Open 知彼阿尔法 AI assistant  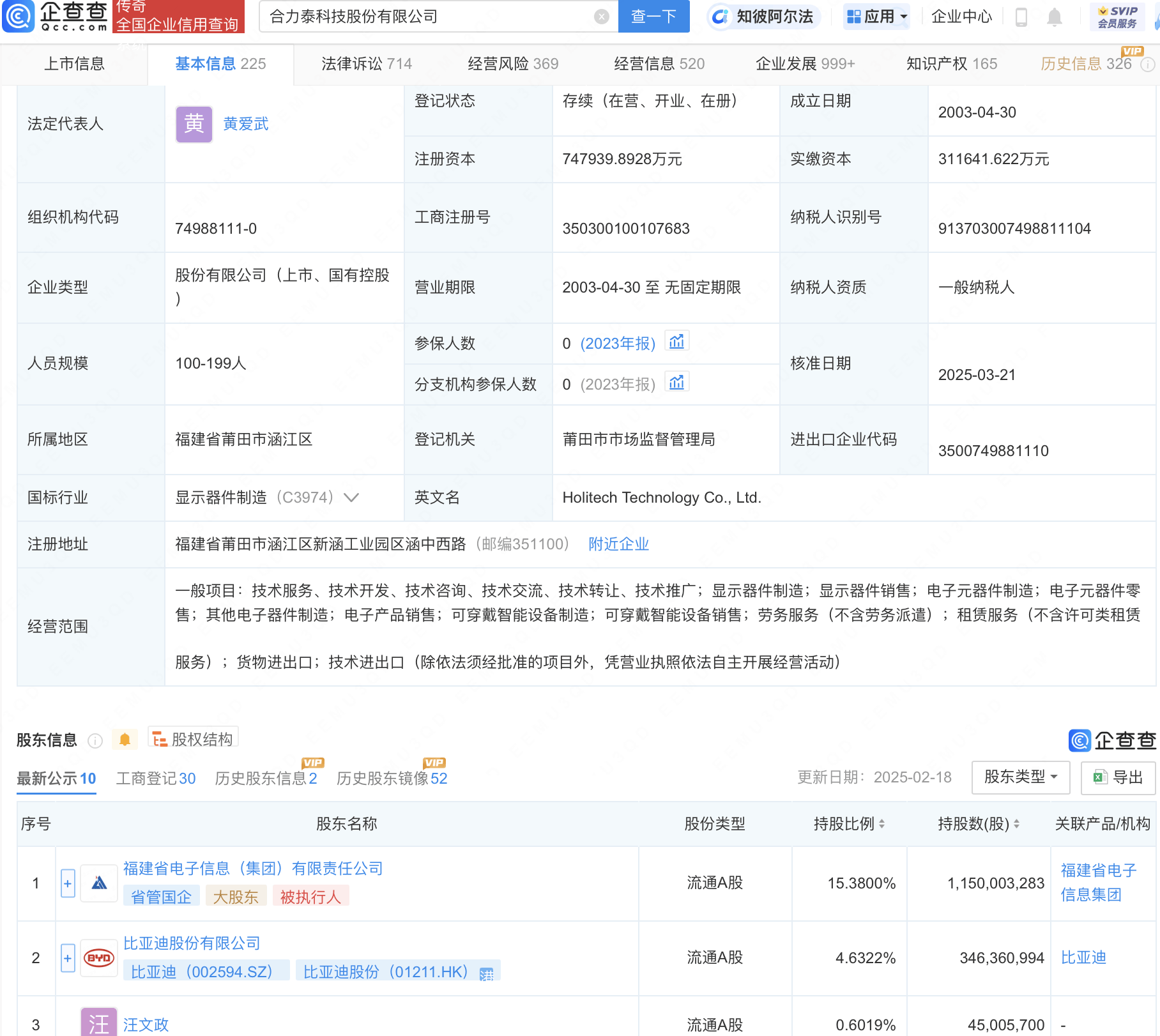point(763,17)
